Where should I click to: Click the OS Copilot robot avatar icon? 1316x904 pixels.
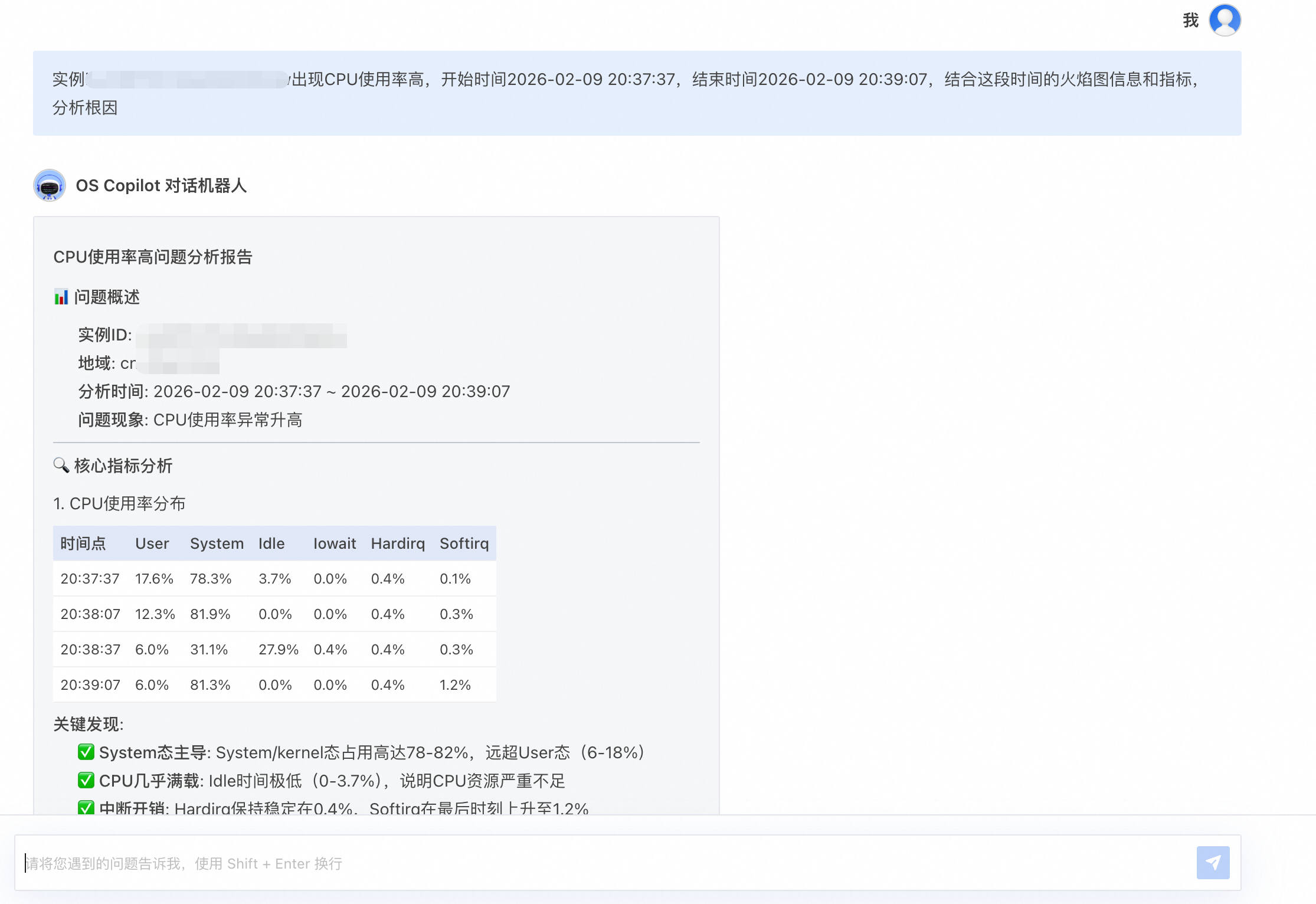click(50, 186)
